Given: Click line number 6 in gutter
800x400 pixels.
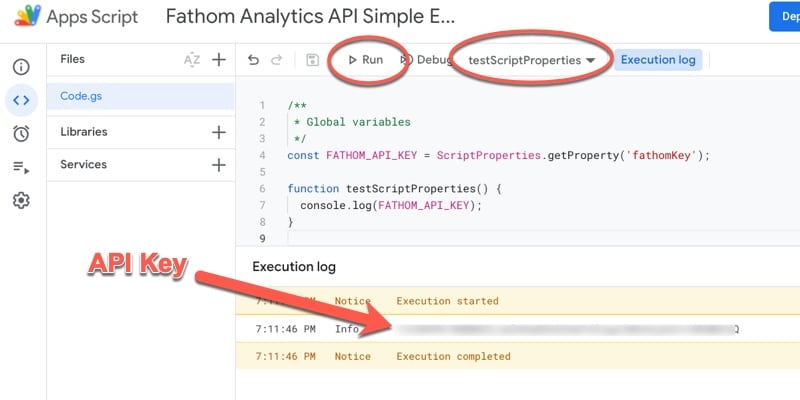Looking at the screenshot, I should coord(262,189).
